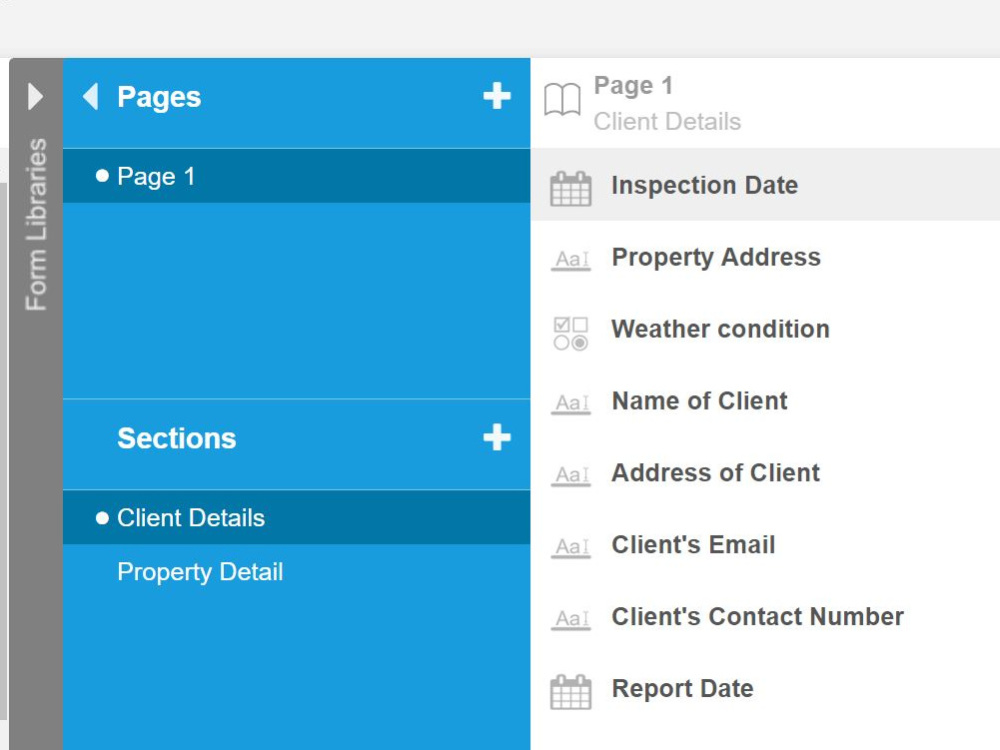Viewport: 1000px width, 750px height.
Task: Click the multi-choice icon beside Weather condition
Action: pos(570,330)
